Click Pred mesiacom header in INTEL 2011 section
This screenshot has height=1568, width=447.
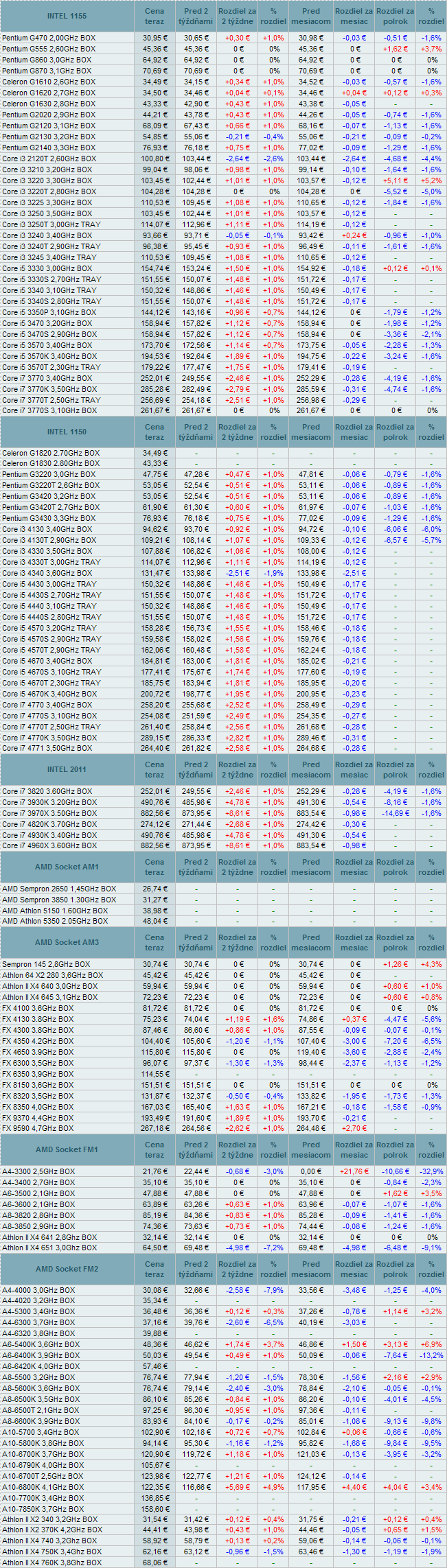pyautogui.click(x=311, y=769)
